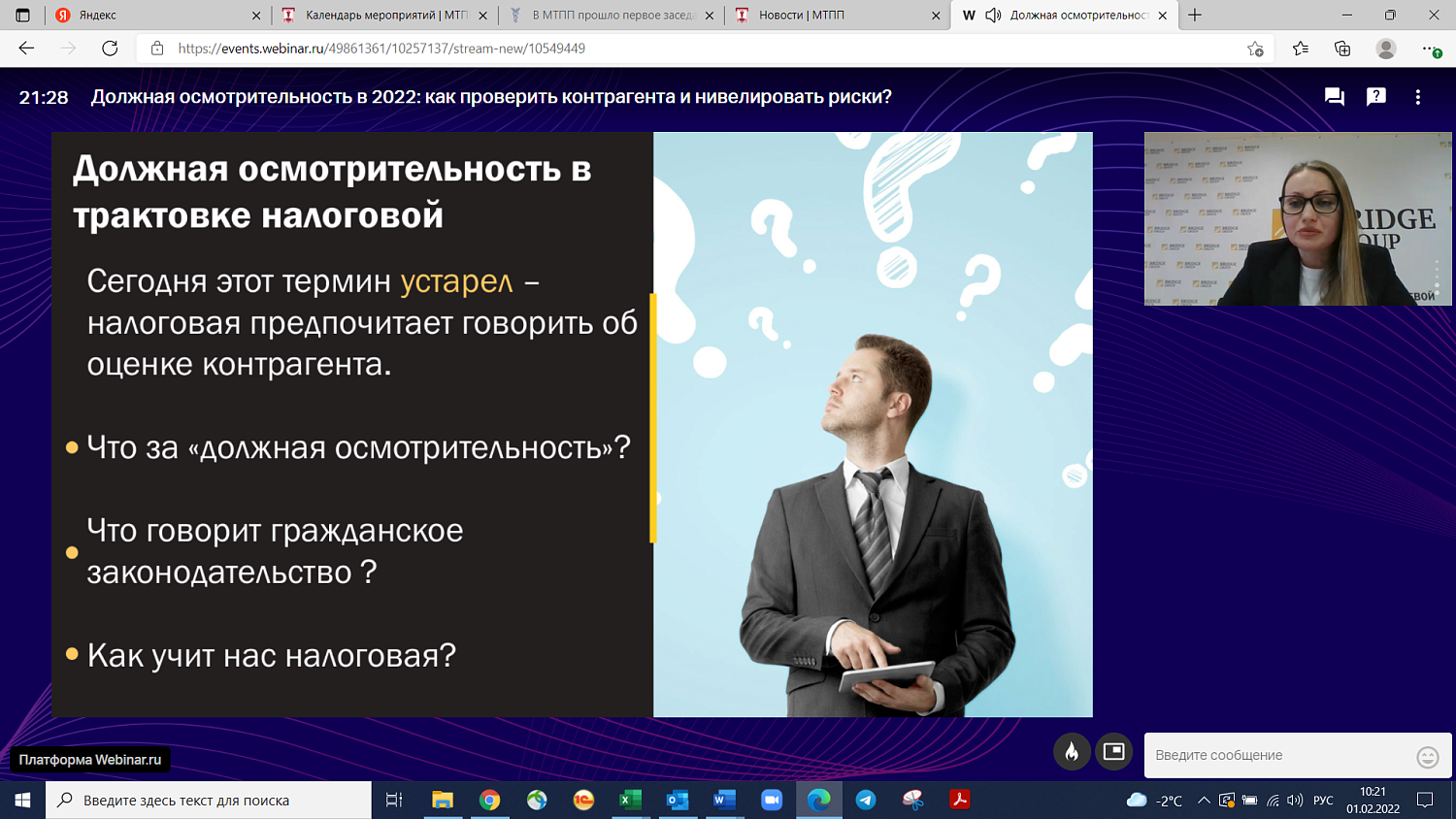Open a new browser tab
1456x819 pixels.
[1195, 16]
